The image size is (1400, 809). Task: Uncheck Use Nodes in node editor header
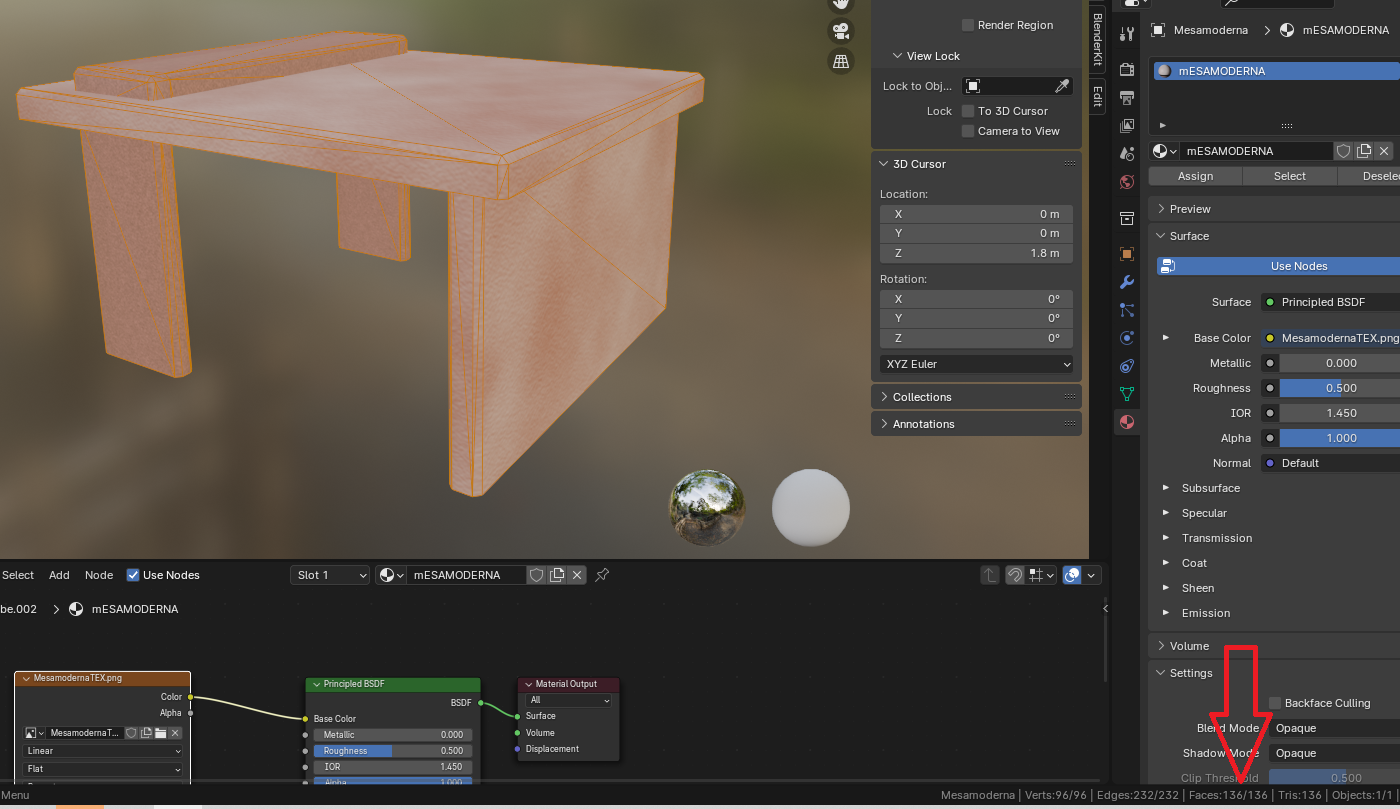pyautogui.click(x=133, y=575)
